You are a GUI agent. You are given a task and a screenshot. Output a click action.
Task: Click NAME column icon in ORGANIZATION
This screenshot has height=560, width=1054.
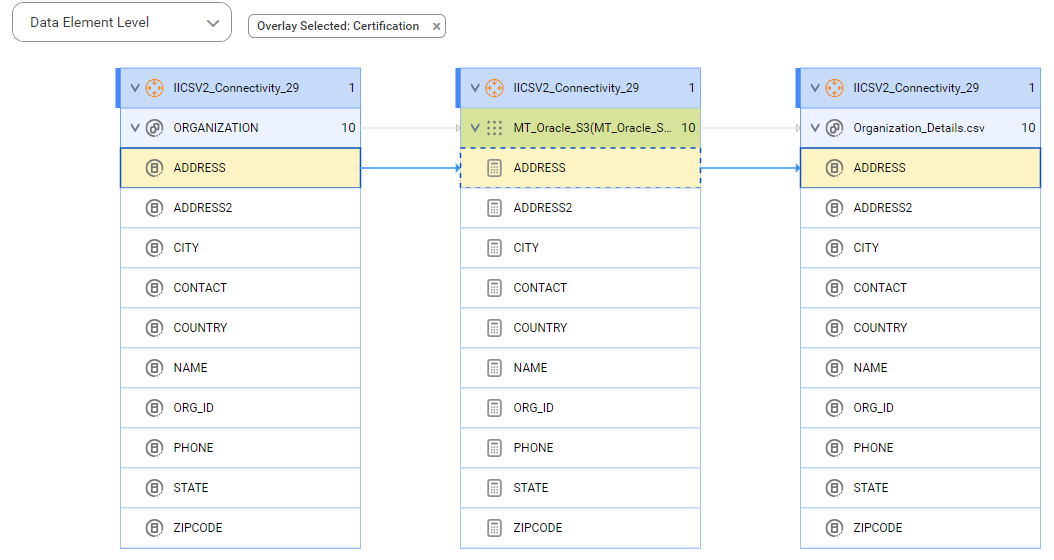155,368
